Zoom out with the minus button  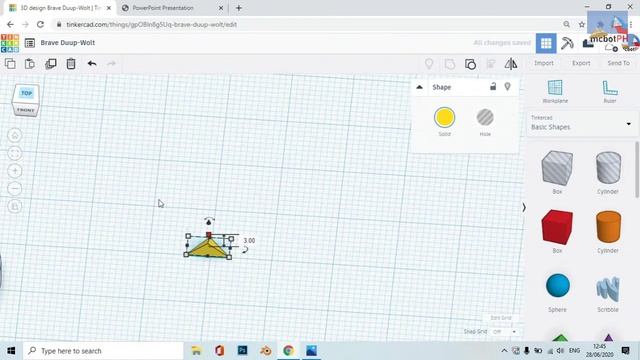coord(15,189)
